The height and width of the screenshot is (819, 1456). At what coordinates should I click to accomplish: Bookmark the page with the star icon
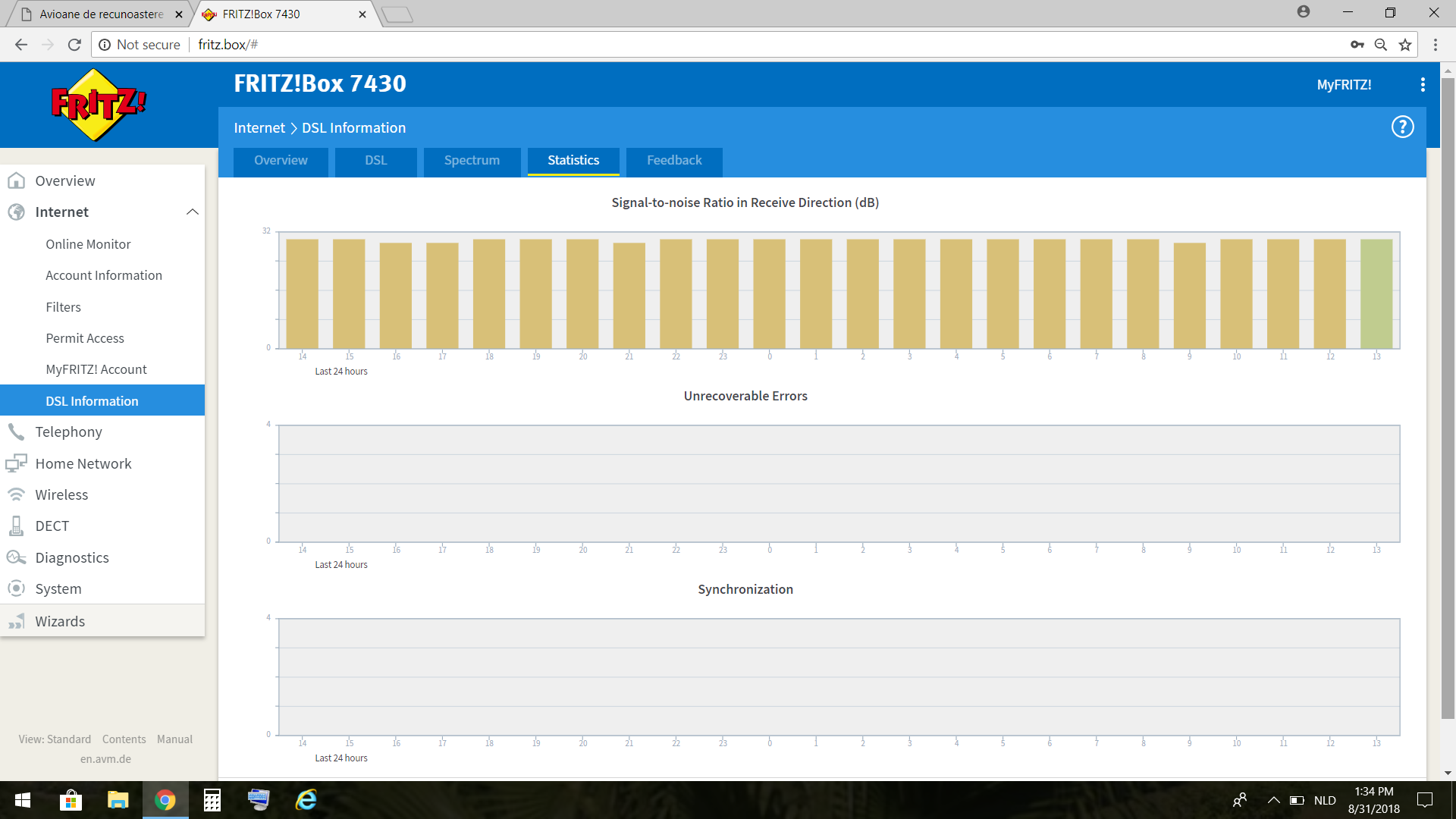(x=1405, y=45)
